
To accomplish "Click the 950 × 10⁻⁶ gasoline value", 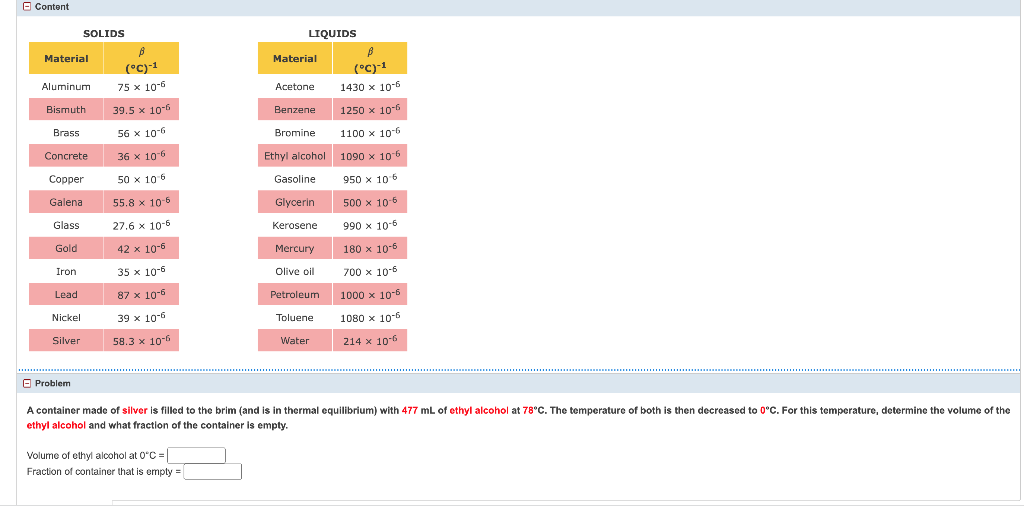I will pyautogui.click(x=370, y=179).
